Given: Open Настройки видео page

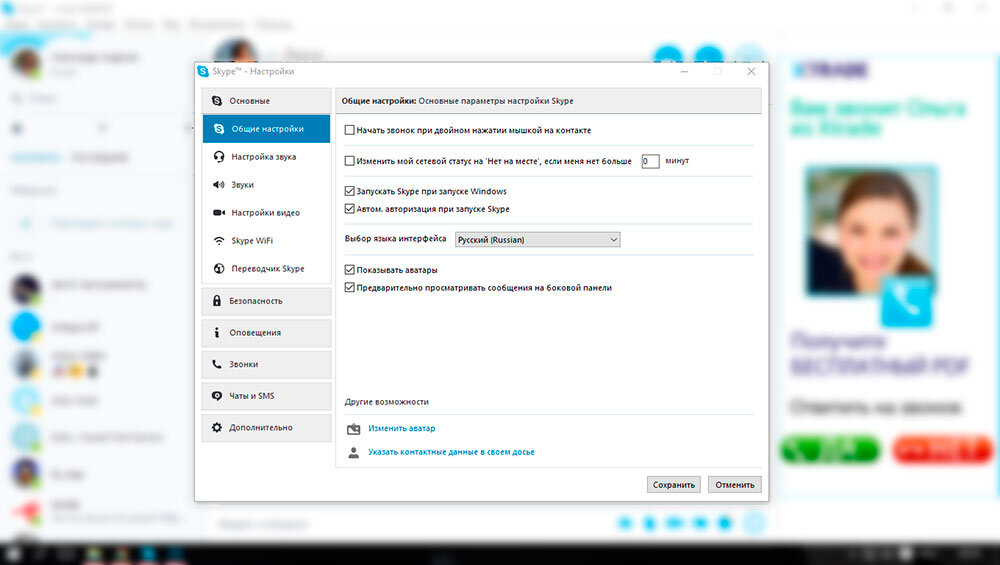Looking at the screenshot, I should [267, 213].
